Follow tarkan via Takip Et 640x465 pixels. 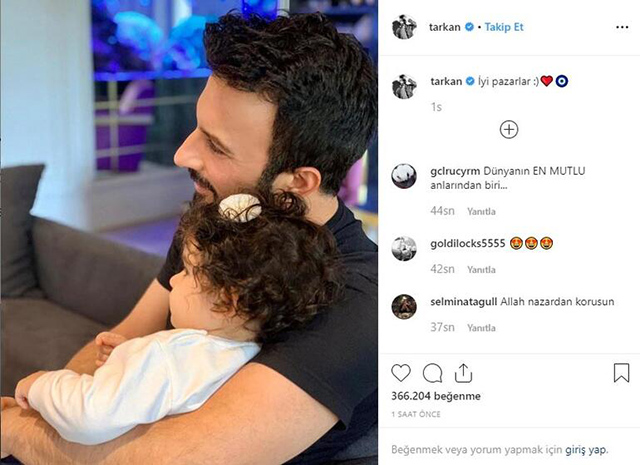pyautogui.click(x=504, y=27)
